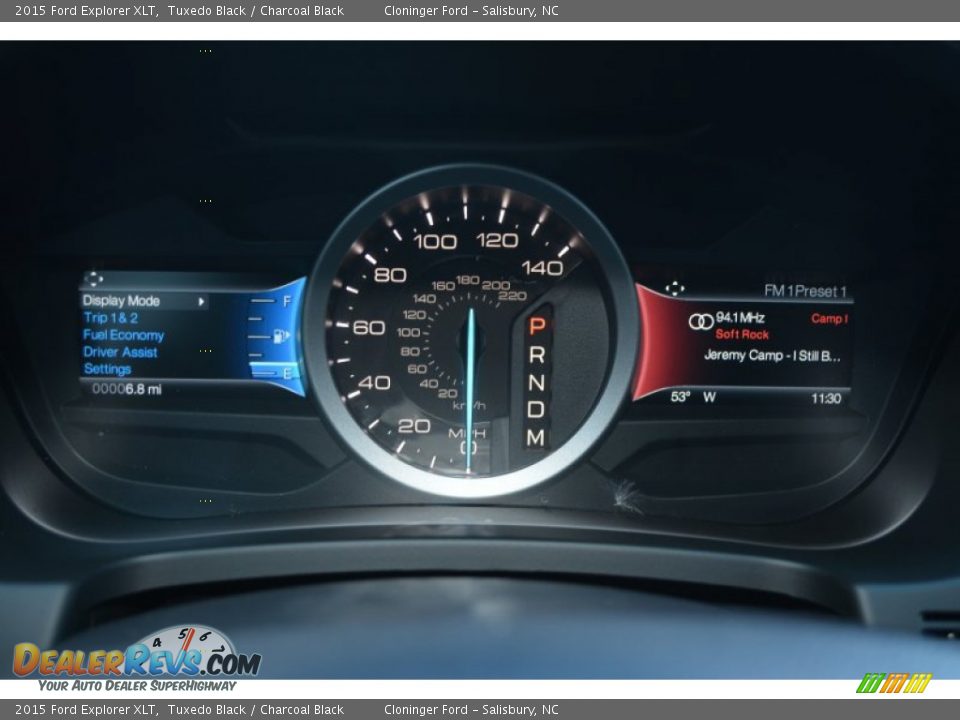Click the P park gear indicator
Image resolution: width=960 pixels, height=720 pixels.
click(537, 326)
